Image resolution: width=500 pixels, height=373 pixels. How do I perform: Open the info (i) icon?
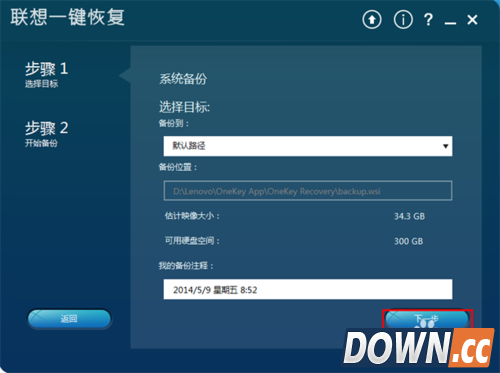[x=403, y=20]
